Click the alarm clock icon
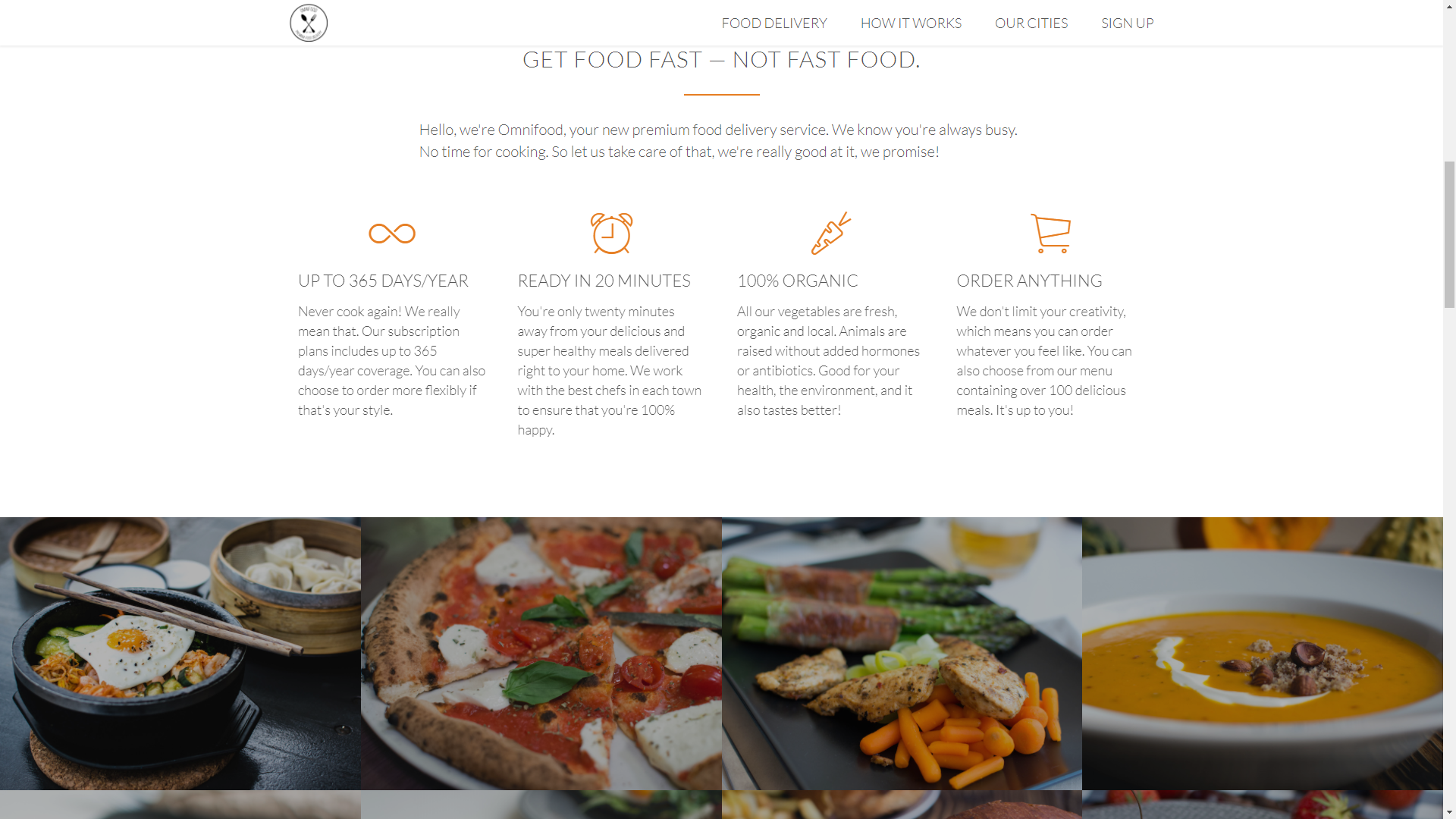The image size is (1456, 819). coord(611,233)
